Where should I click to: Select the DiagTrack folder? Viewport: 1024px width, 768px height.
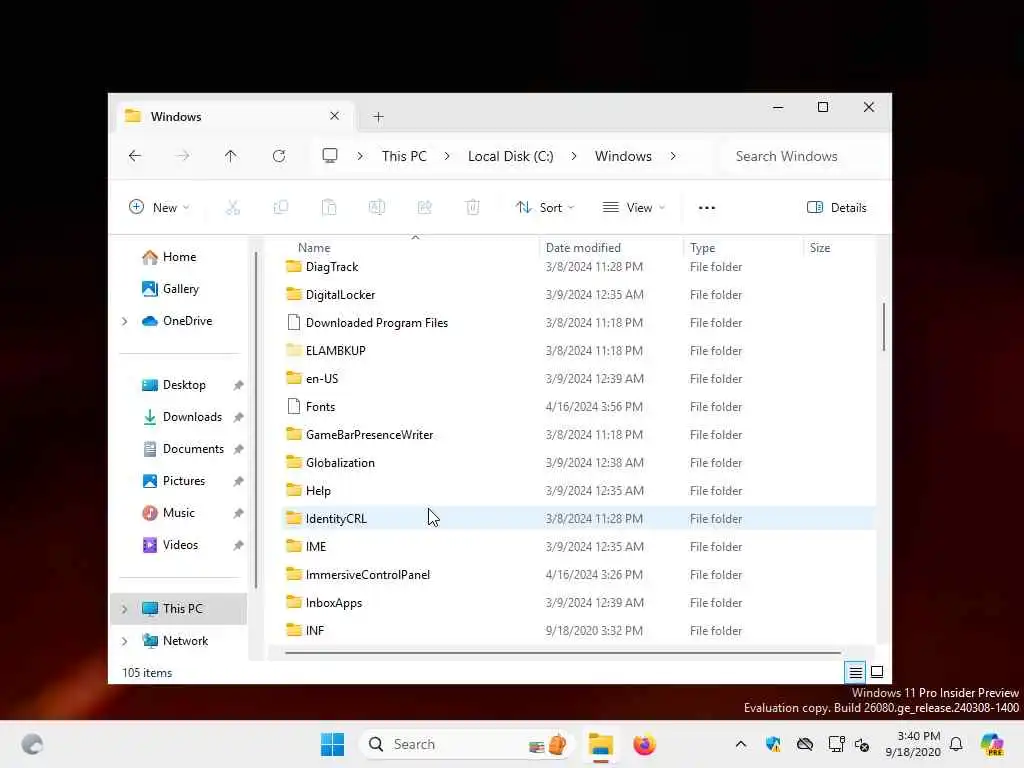[578, 266]
